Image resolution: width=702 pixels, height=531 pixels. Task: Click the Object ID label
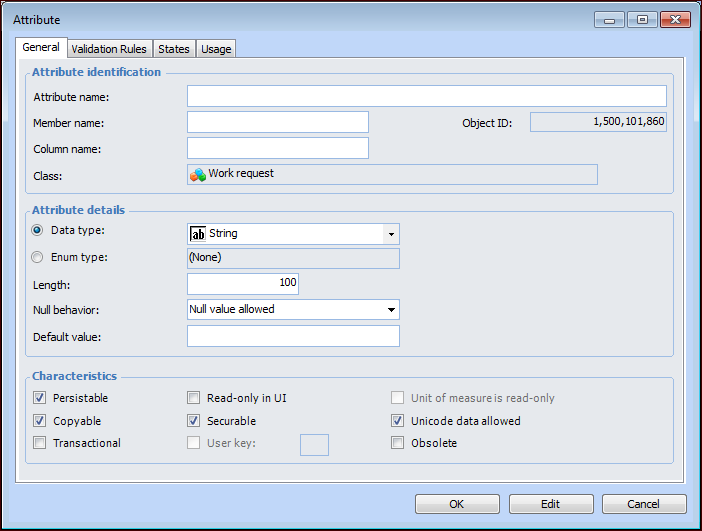tap(487, 123)
